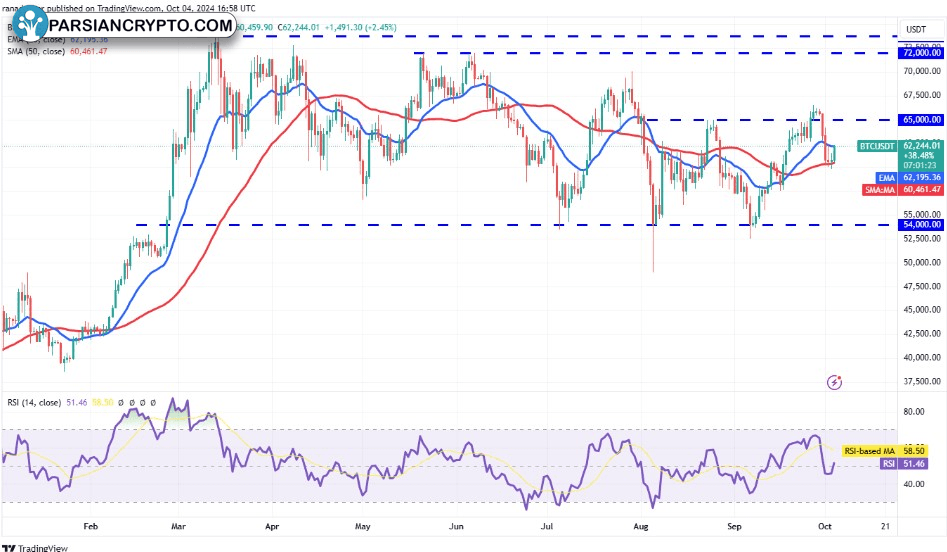Click the blue EMA tag on price axis

[886, 178]
